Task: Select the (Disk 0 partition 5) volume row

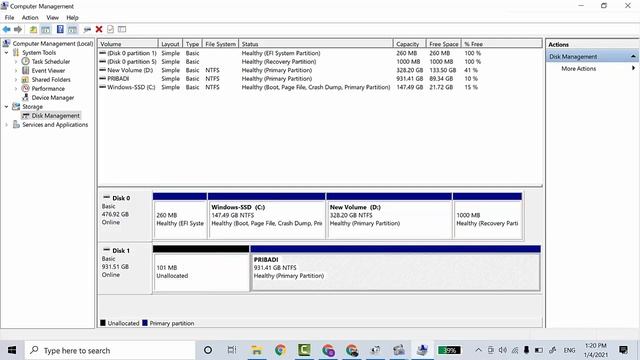Action: coord(320,62)
